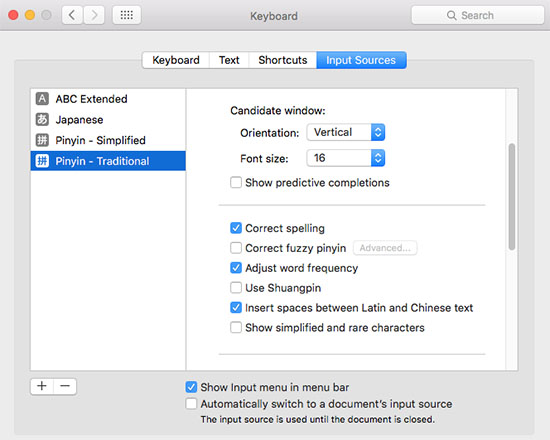550x440 pixels.
Task: Show all preferences using the grid icon
Action: 127,15
